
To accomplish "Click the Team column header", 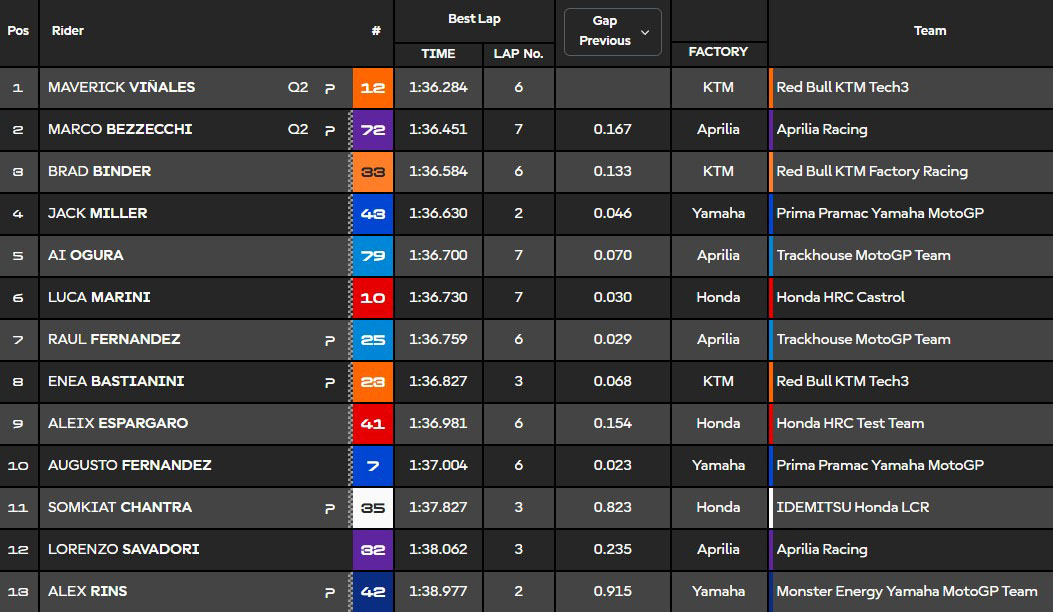I will 929,31.
